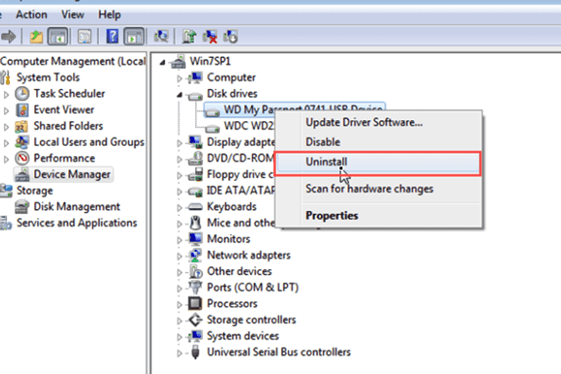Choose Disable from context menu
The width and height of the screenshot is (561, 374).
pos(378,142)
